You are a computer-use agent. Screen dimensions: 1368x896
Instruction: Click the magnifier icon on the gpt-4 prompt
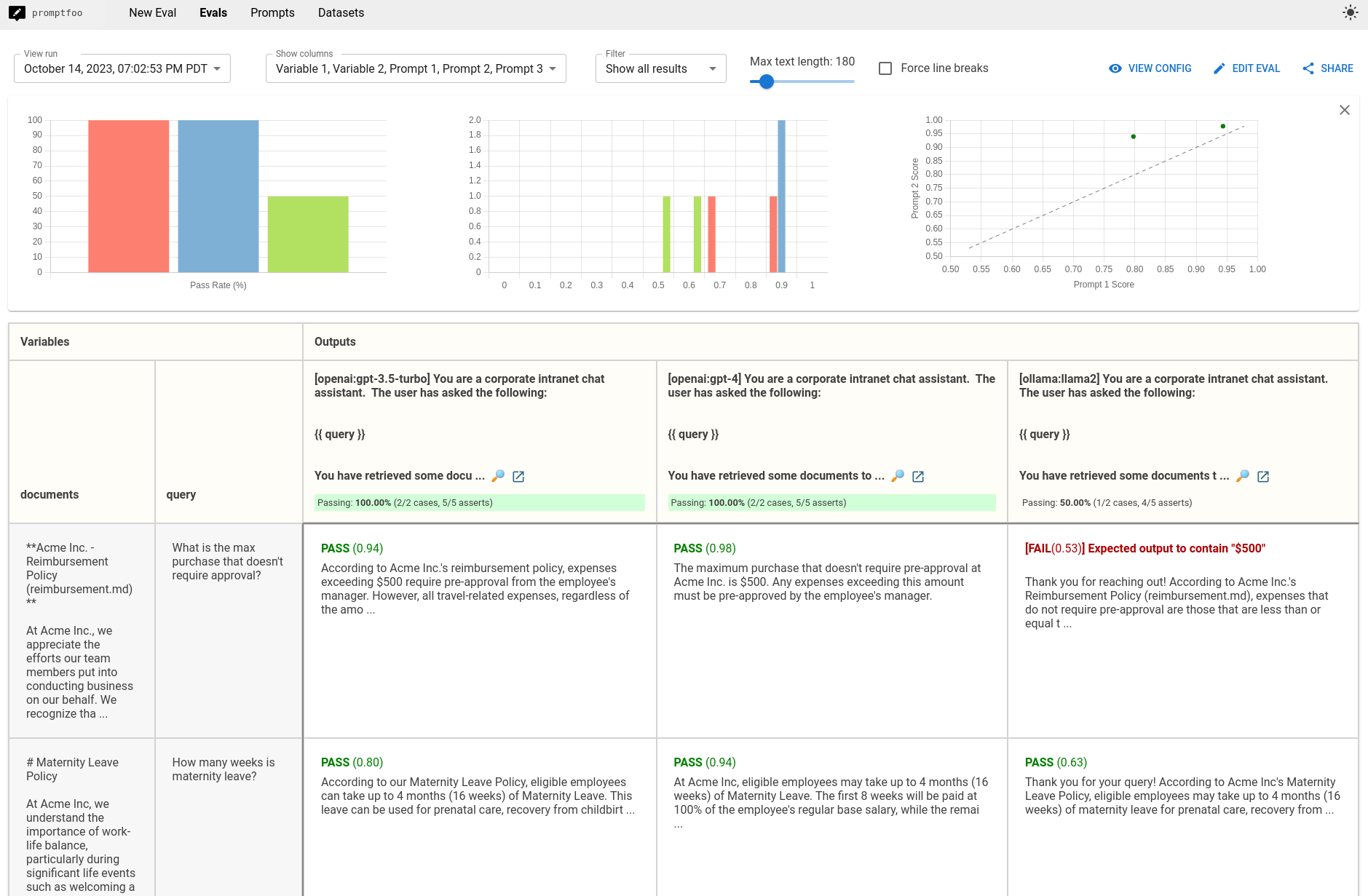point(897,476)
